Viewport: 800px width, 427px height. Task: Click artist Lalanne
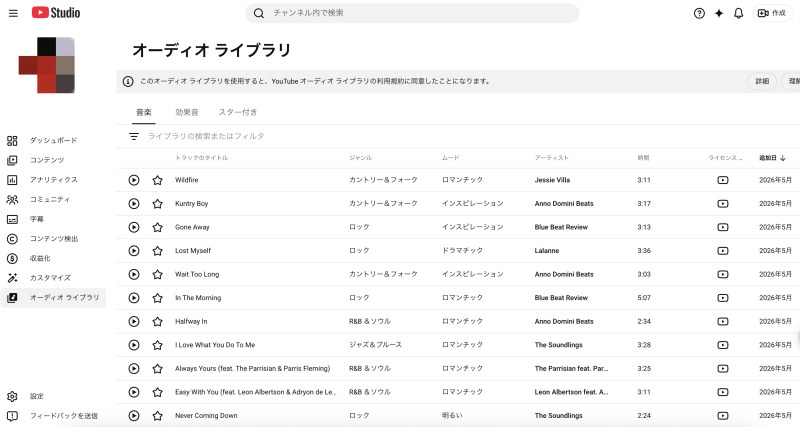547,250
